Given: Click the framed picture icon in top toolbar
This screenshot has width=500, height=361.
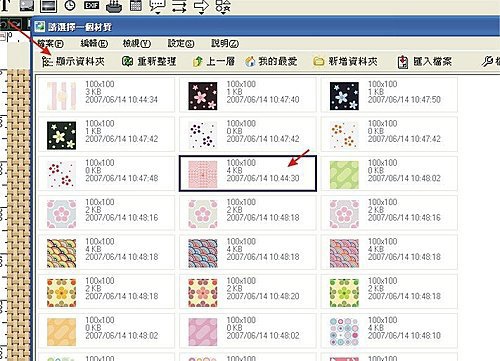Looking at the screenshot, I should 48,6.
